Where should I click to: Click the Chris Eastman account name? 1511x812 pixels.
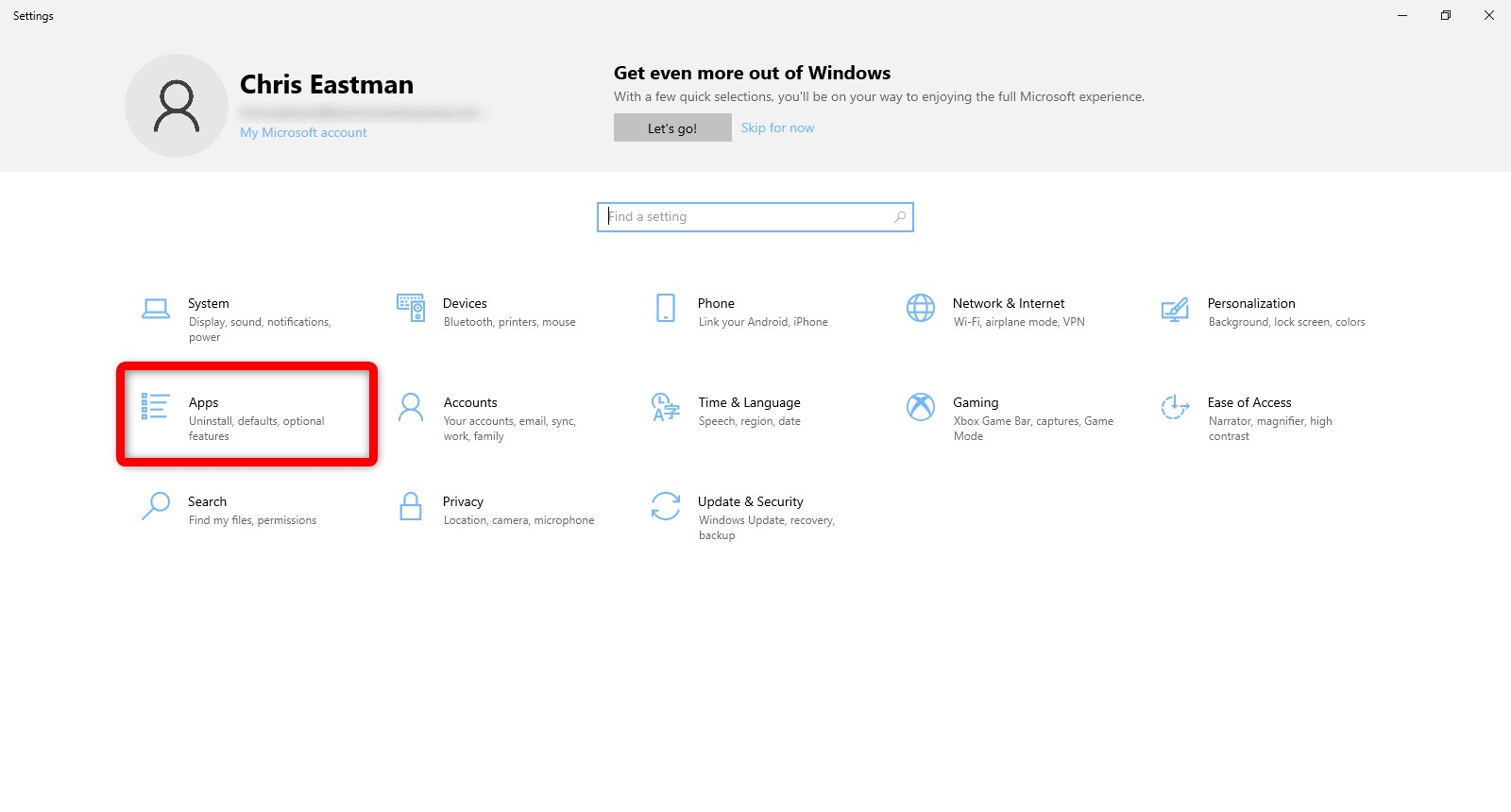[327, 84]
